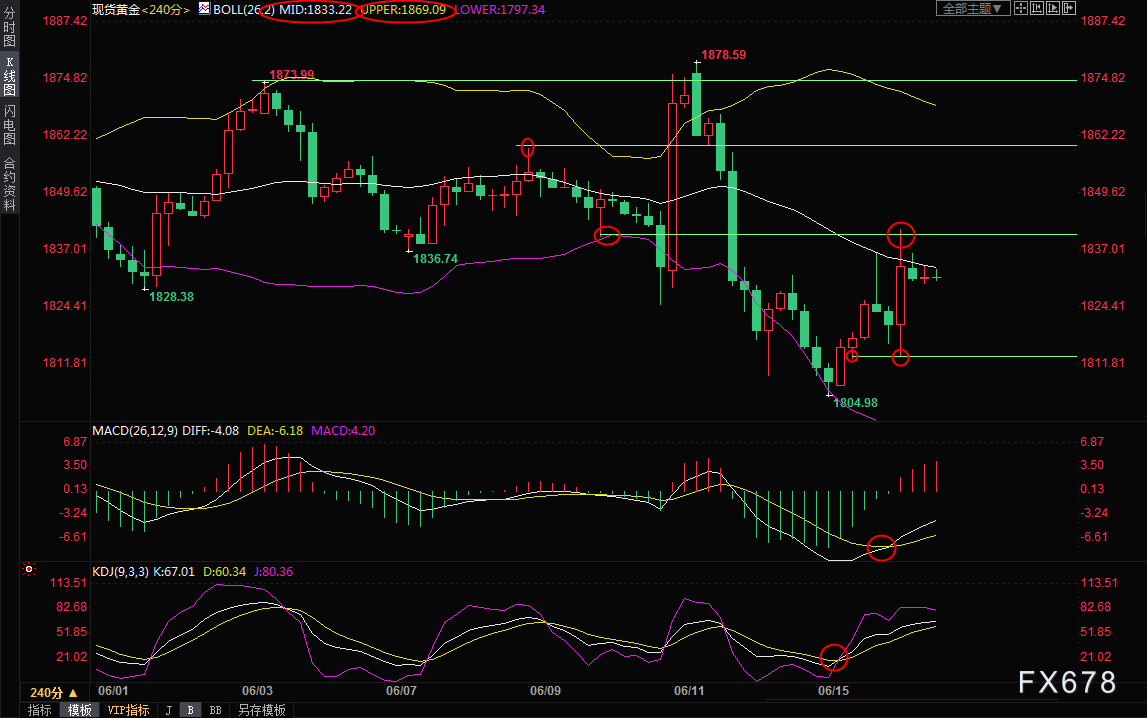This screenshot has height=718, width=1147.
Task: Click the crosshair cursor icon at top right
Action: [1021, 9]
